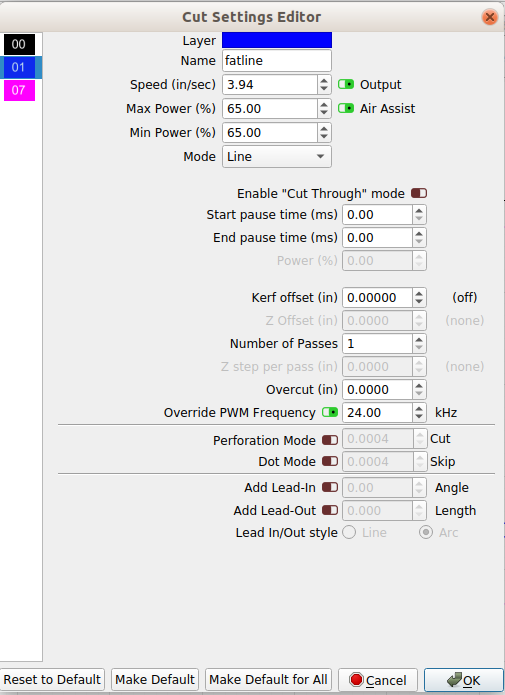Click the Name field containing fatline
Image resolution: width=505 pixels, height=695 pixels.
tap(277, 60)
